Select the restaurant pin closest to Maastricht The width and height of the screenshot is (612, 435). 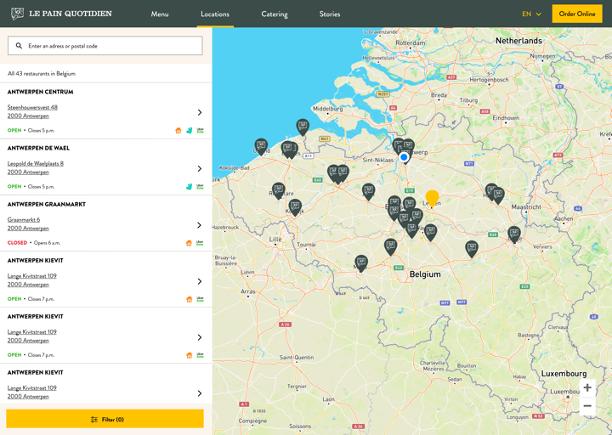pyautogui.click(x=498, y=195)
